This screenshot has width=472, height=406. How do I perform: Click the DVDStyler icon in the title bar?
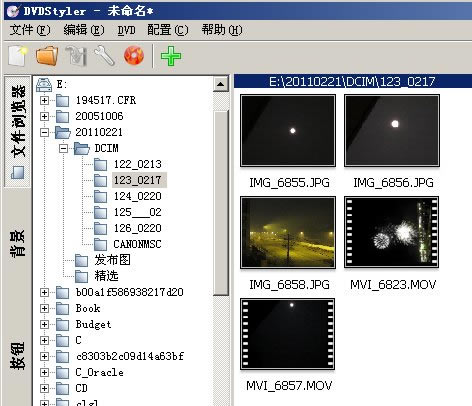13,11
